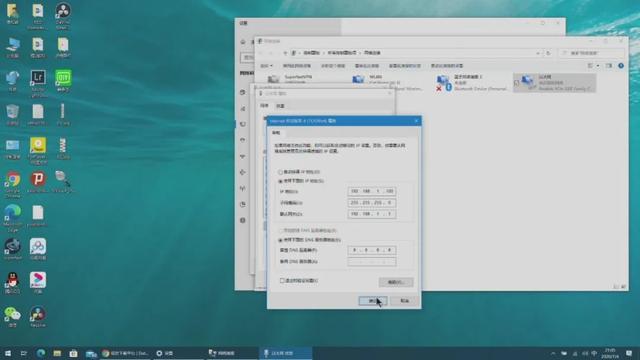Switch to General tab in IPv4 dialog
The height and width of the screenshot is (360, 640).
click(x=276, y=133)
